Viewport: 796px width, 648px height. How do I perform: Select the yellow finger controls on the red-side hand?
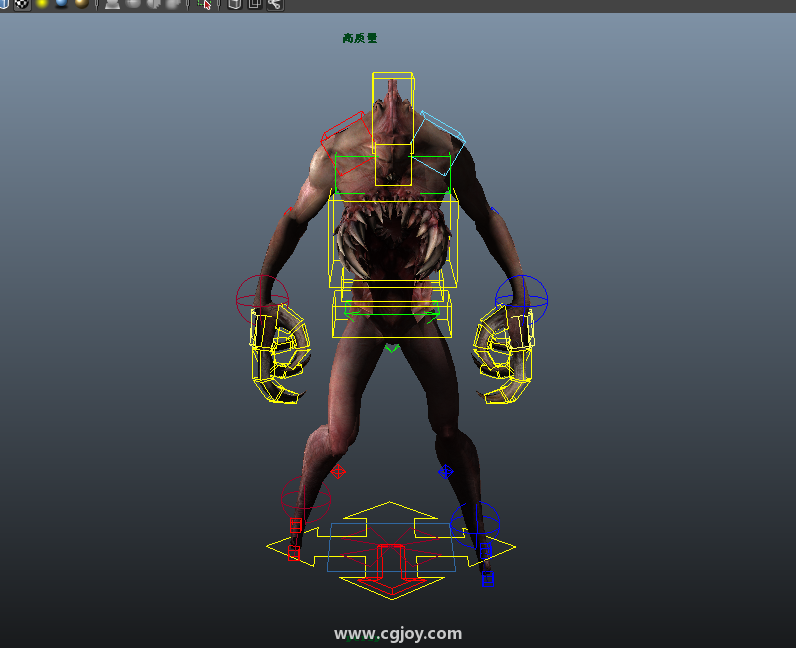point(280,354)
